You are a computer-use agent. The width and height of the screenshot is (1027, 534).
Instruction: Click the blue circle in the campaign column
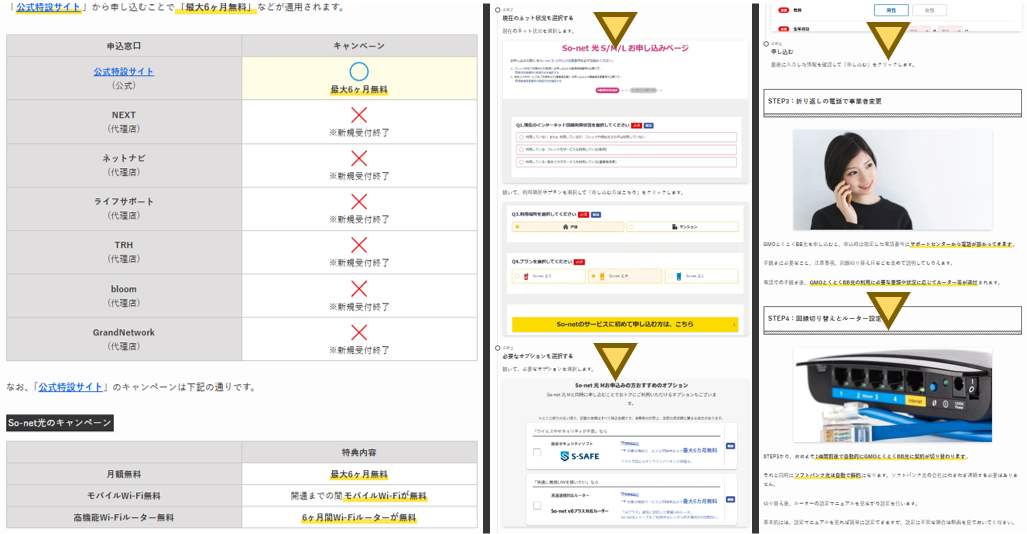pyautogui.click(x=359, y=71)
